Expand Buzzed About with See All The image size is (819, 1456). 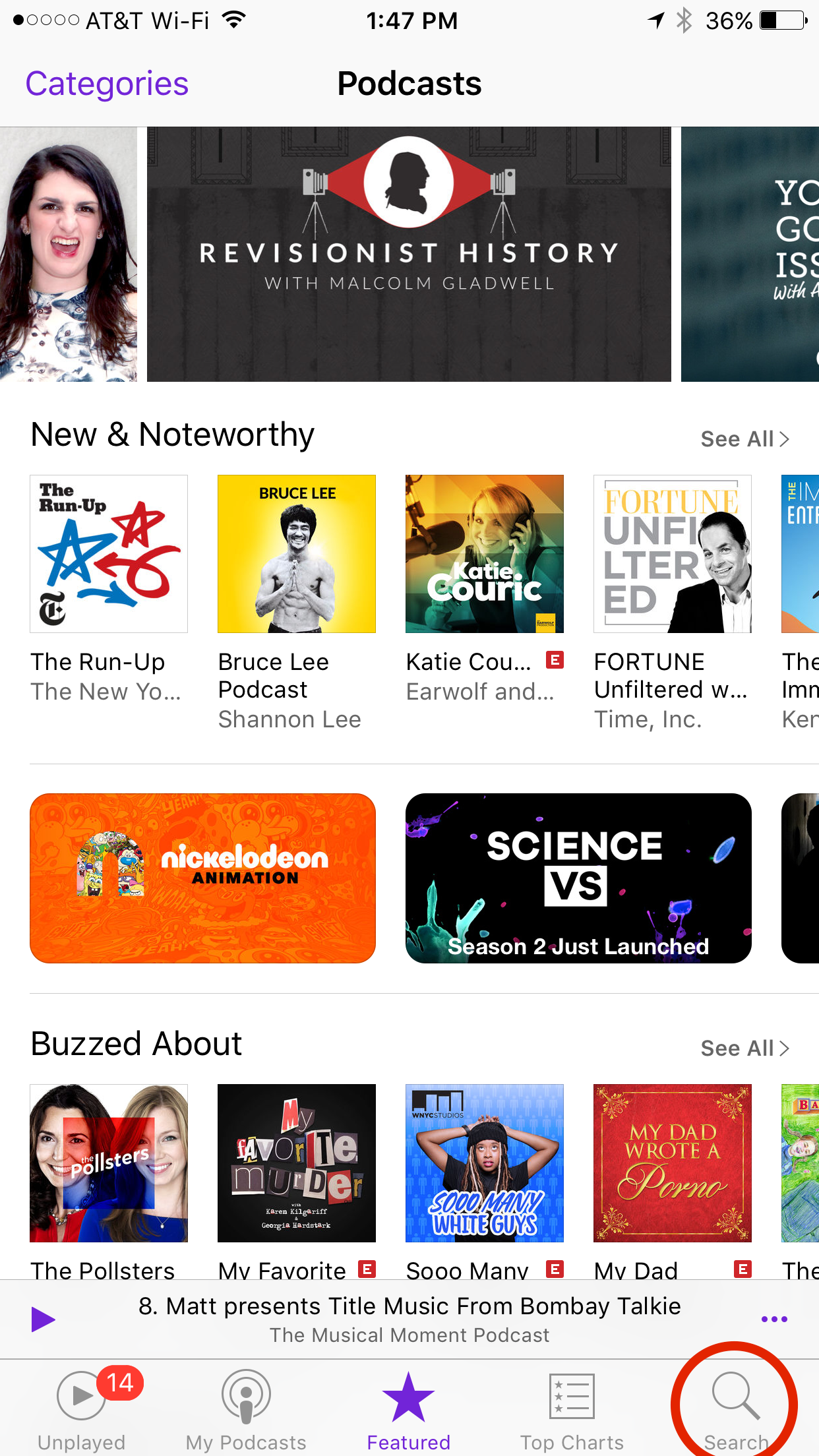[x=744, y=1048]
